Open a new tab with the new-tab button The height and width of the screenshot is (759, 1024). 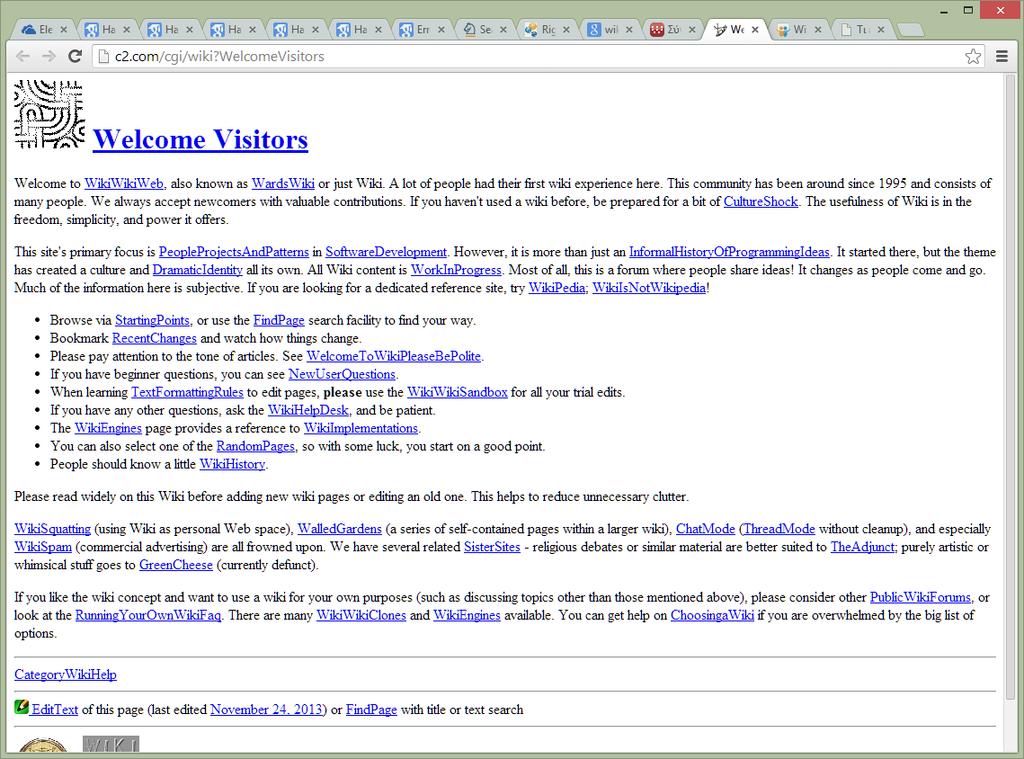pos(910,29)
